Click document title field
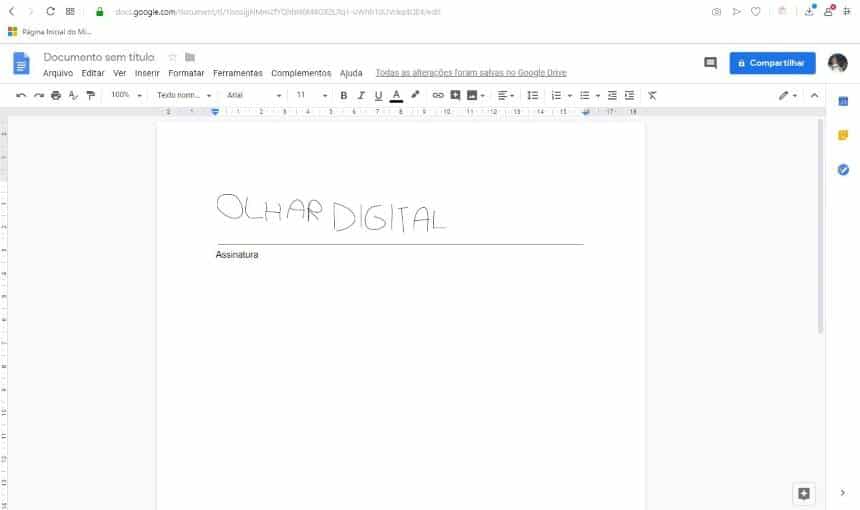 pos(99,57)
